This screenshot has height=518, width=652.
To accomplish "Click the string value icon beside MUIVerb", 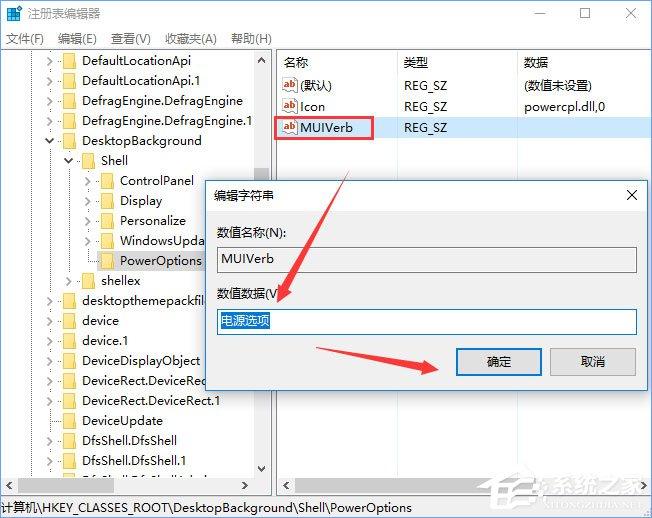I will click(x=289, y=127).
